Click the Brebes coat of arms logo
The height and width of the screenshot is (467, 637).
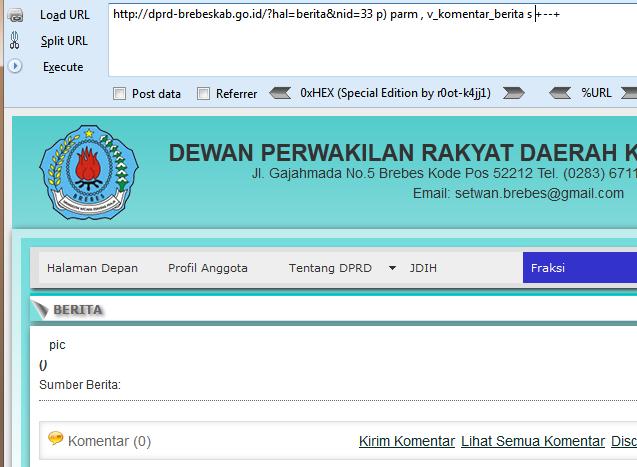(x=89, y=173)
